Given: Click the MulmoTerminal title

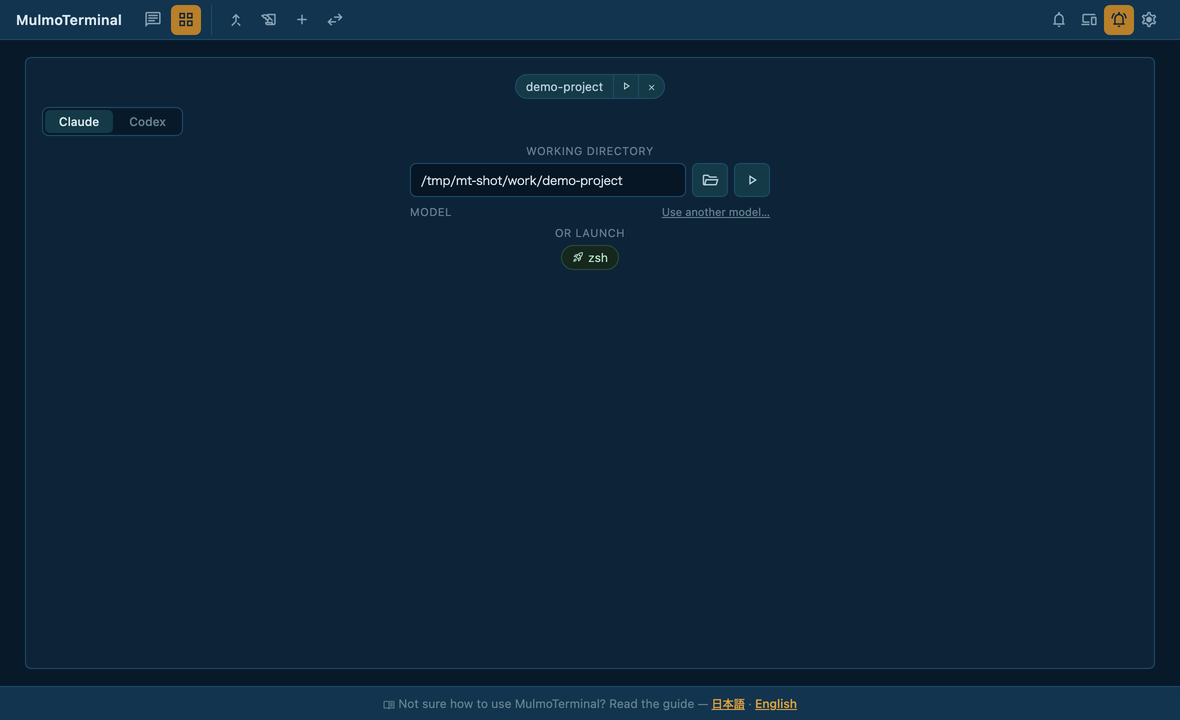Looking at the screenshot, I should [x=68, y=20].
